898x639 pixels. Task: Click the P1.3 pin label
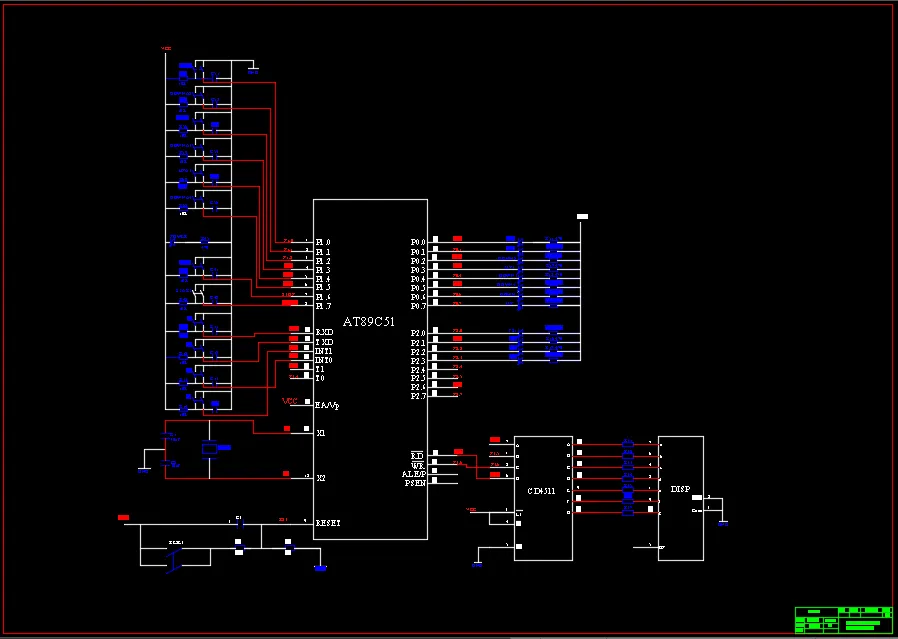pyautogui.click(x=324, y=270)
